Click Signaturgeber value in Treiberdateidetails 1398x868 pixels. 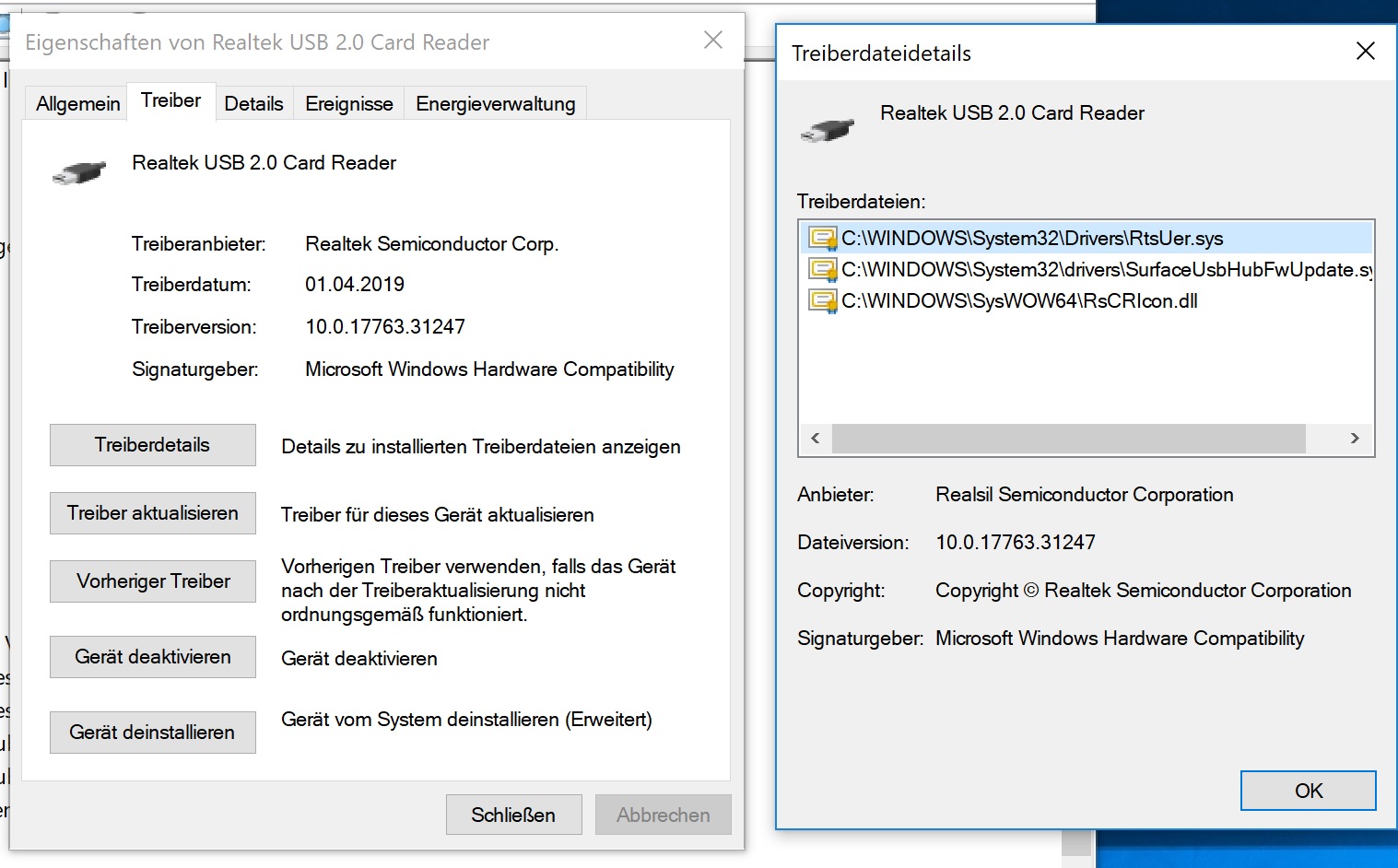1120,639
